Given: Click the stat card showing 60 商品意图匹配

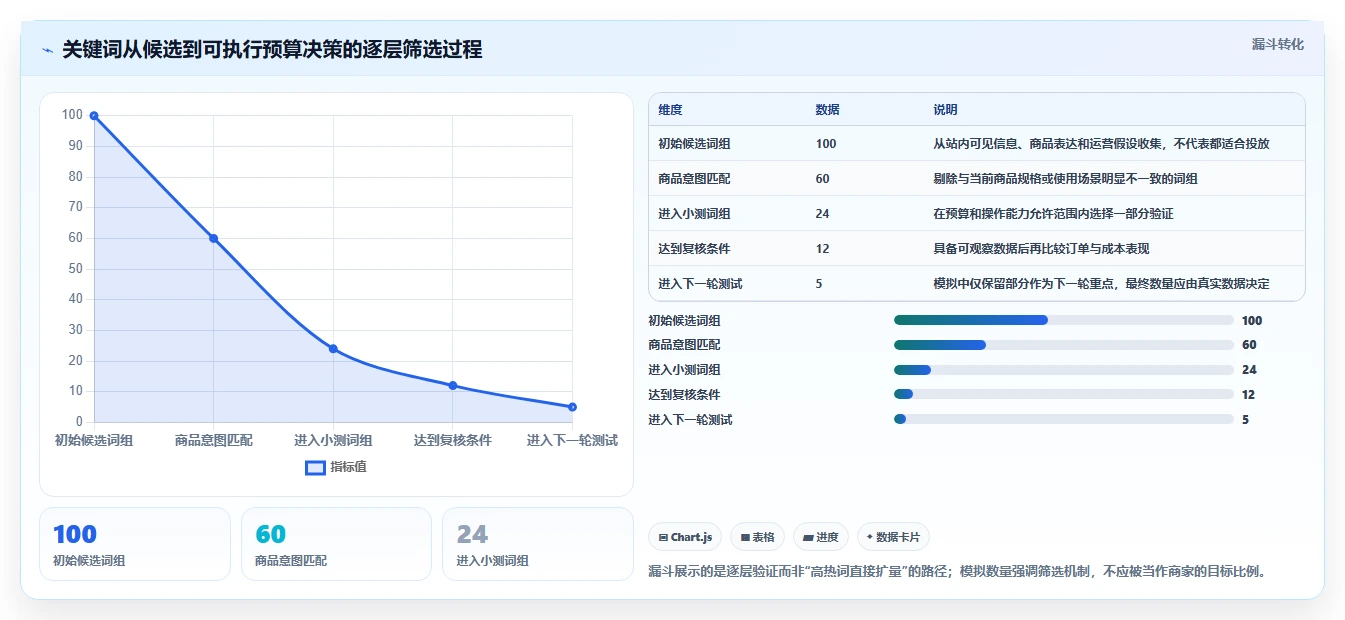Looking at the screenshot, I should click(336, 544).
